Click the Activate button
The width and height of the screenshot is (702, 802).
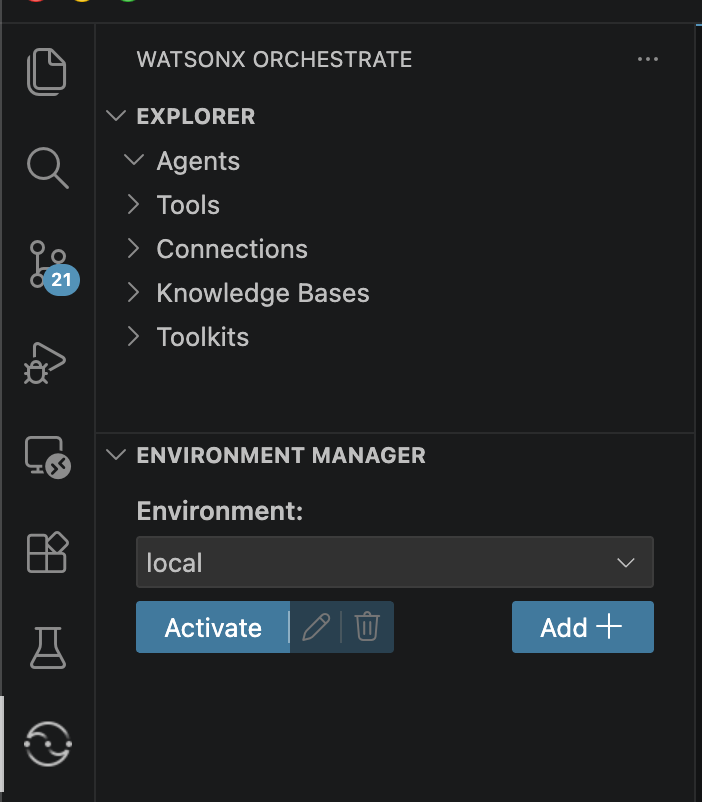point(213,627)
